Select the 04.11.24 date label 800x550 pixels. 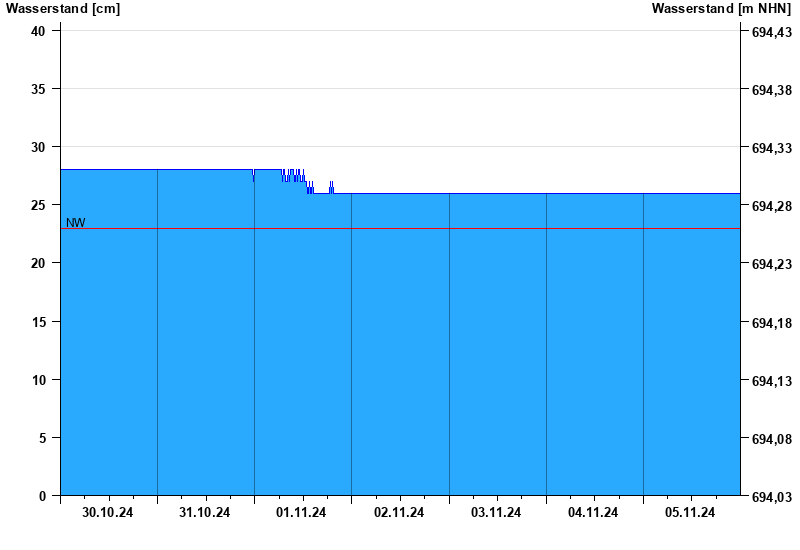(593, 513)
